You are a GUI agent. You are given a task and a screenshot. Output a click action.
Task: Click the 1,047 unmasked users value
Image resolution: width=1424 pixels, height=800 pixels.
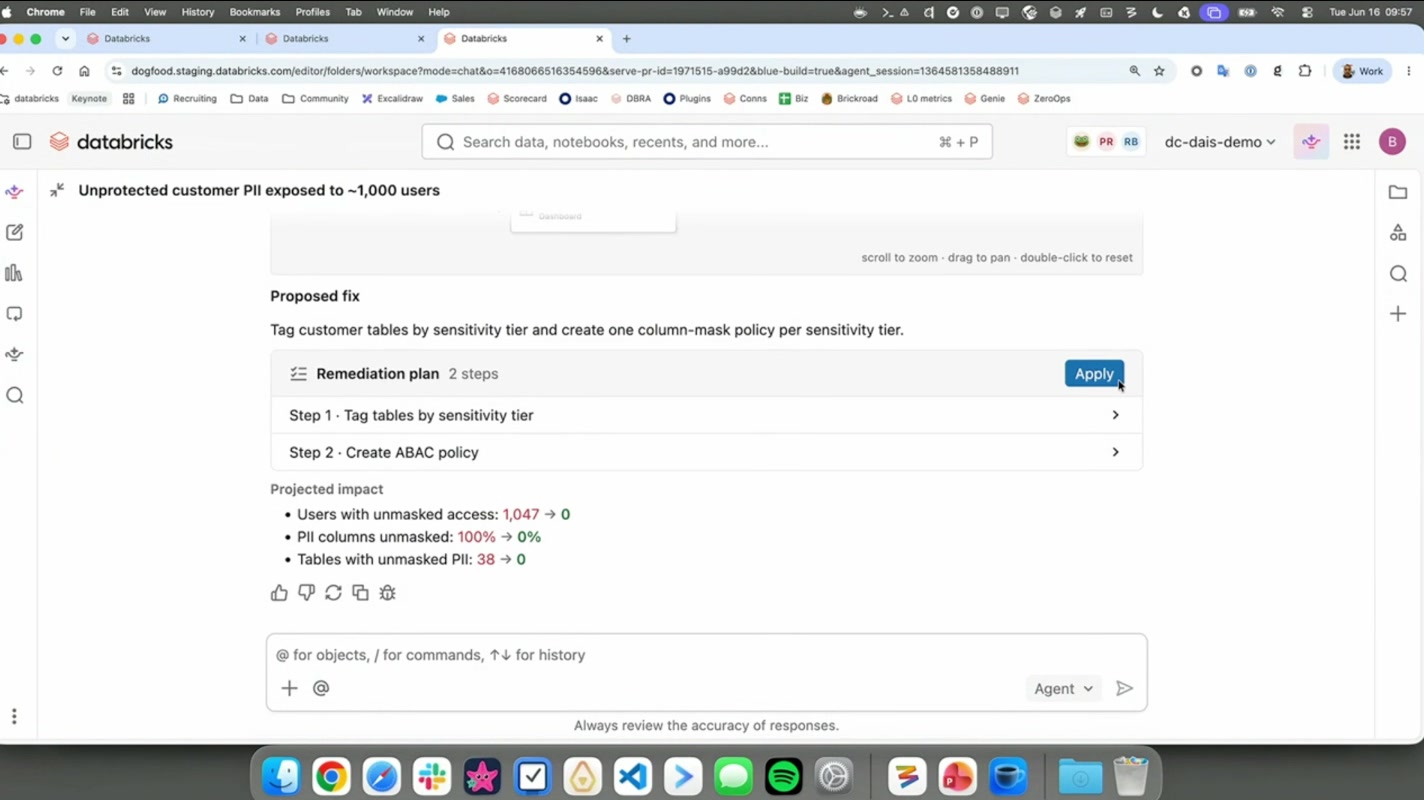coord(521,514)
